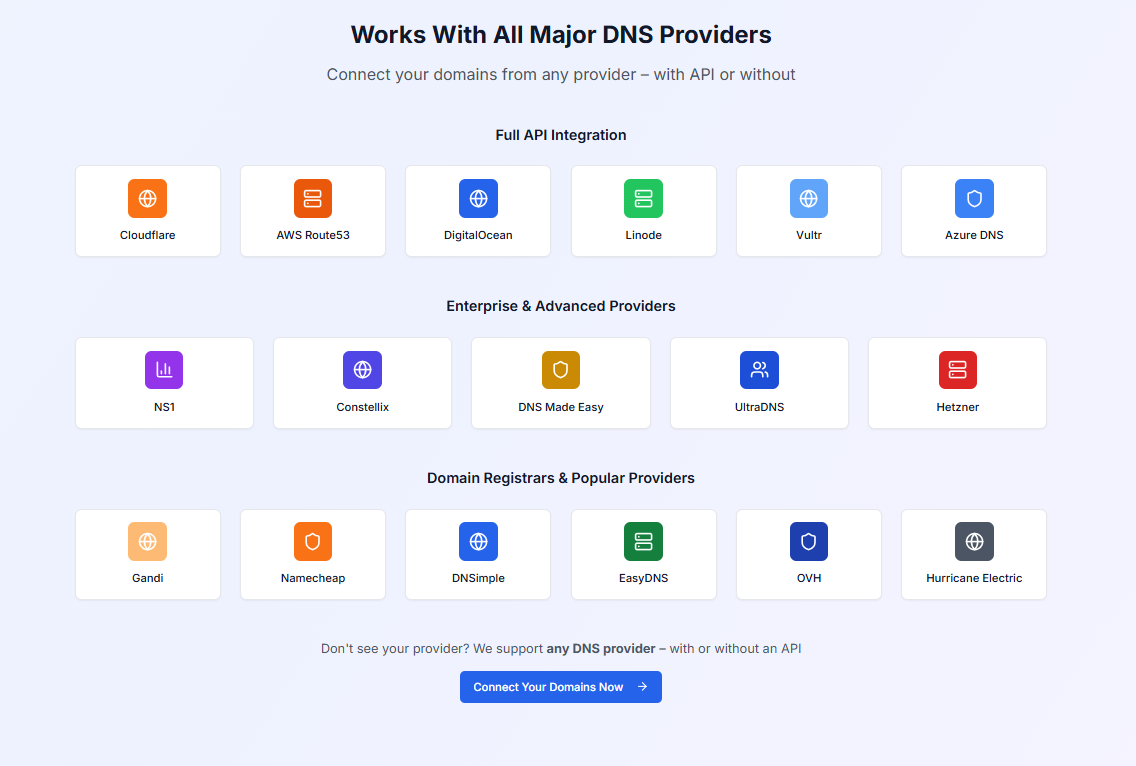Click the orange Namecheap shield icon
The image size is (1136, 766).
click(313, 541)
